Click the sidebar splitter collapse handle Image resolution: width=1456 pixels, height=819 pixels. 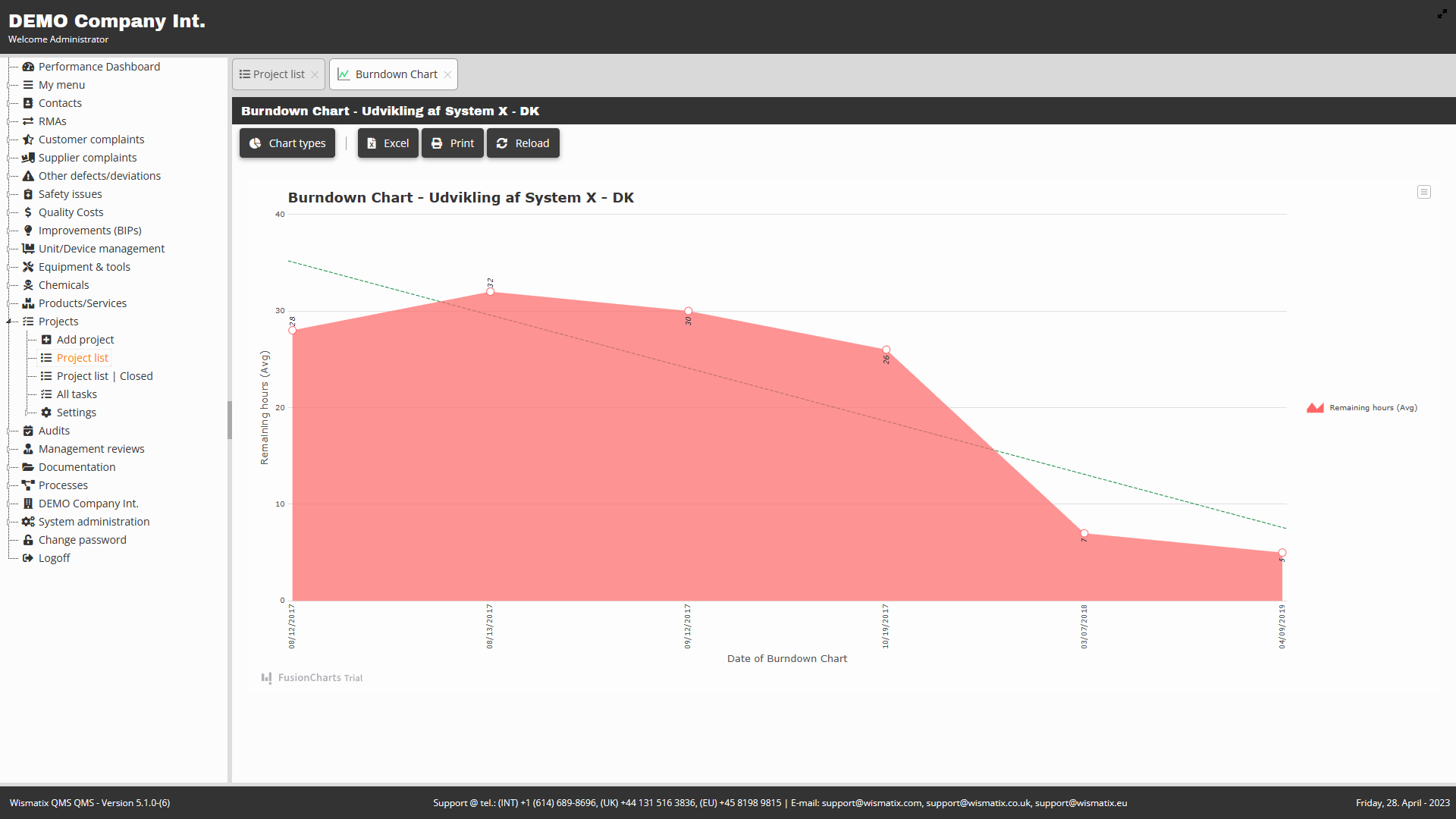[x=229, y=420]
